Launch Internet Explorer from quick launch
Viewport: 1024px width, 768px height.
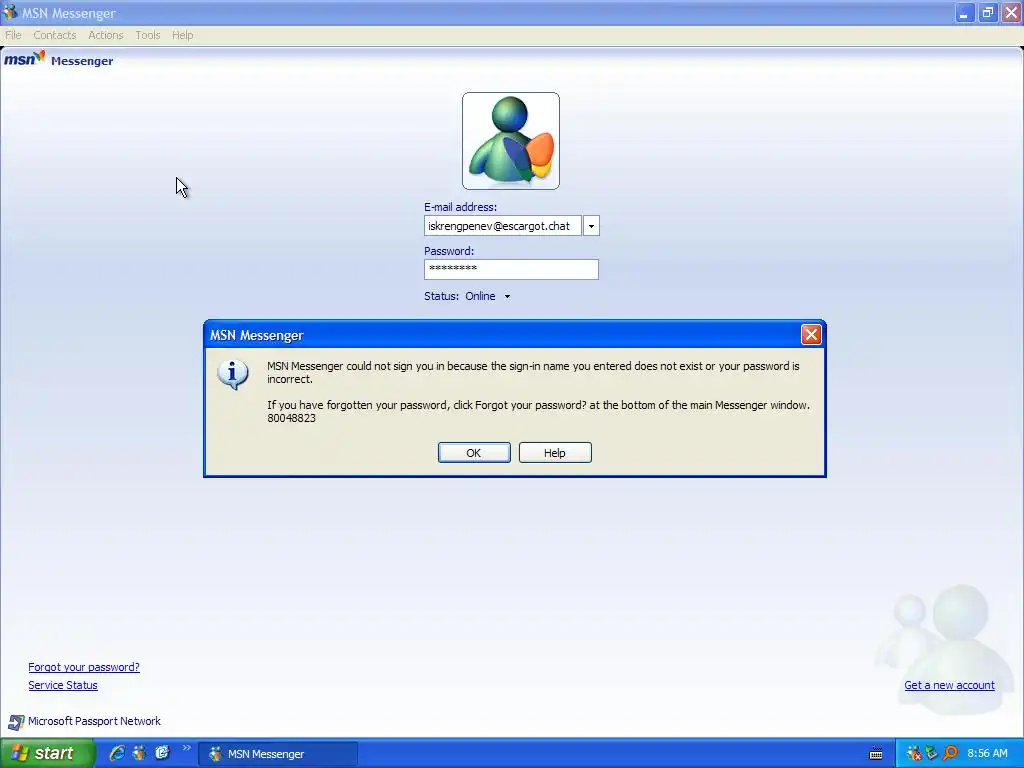click(x=117, y=753)
